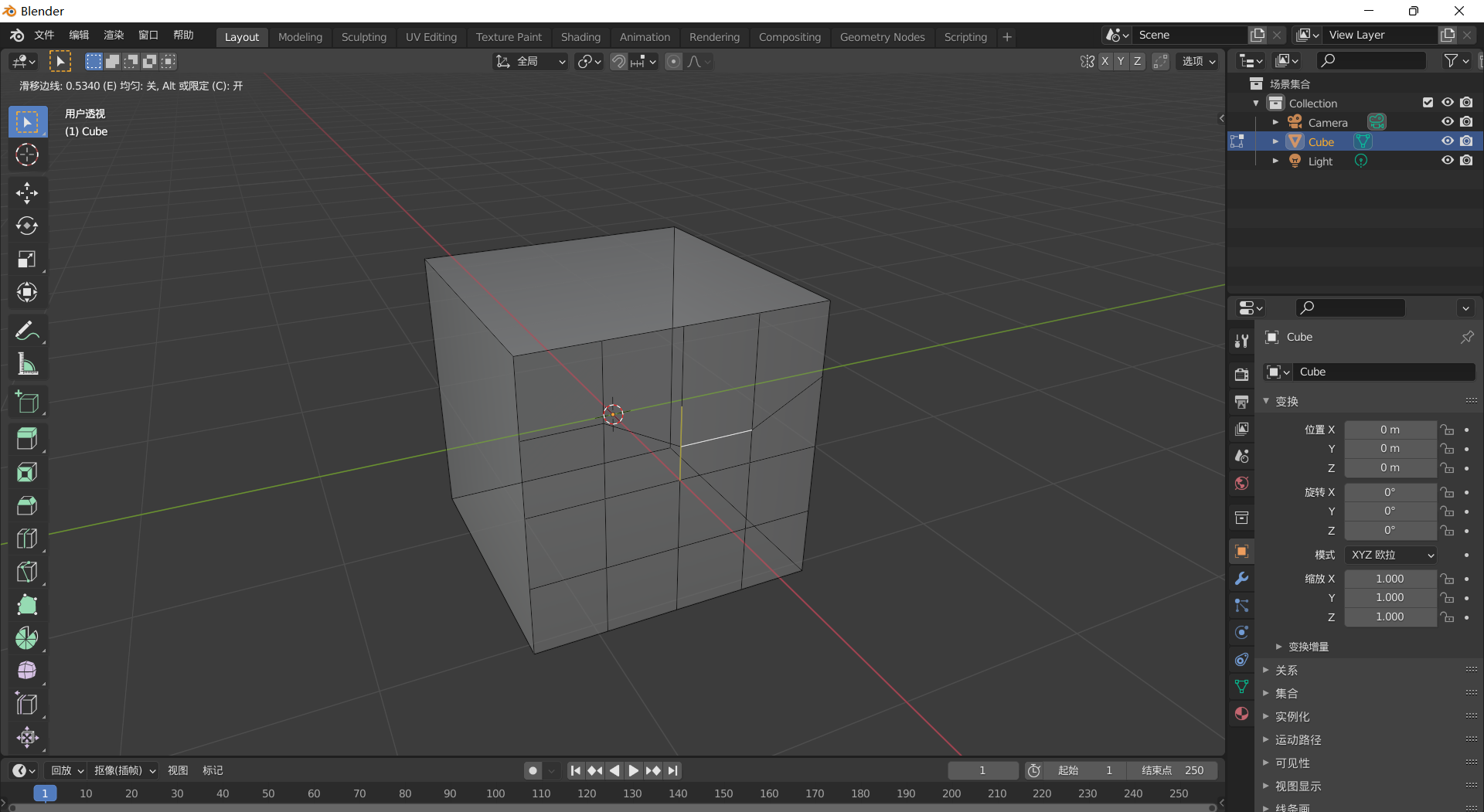Hide Light in viewport via eye icon
Viewport: 1484px width, 812px height.
1448,161
